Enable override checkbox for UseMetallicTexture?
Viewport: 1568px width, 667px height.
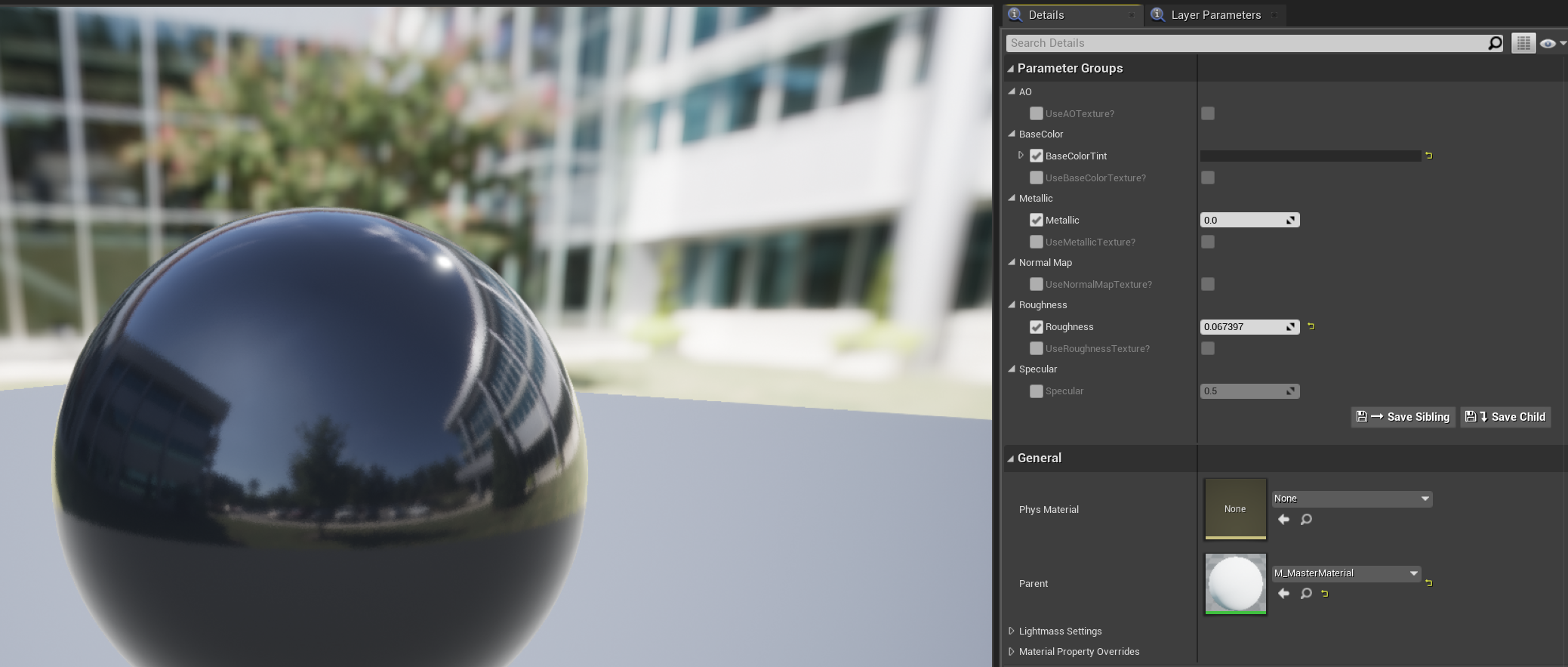(1037, 242)
